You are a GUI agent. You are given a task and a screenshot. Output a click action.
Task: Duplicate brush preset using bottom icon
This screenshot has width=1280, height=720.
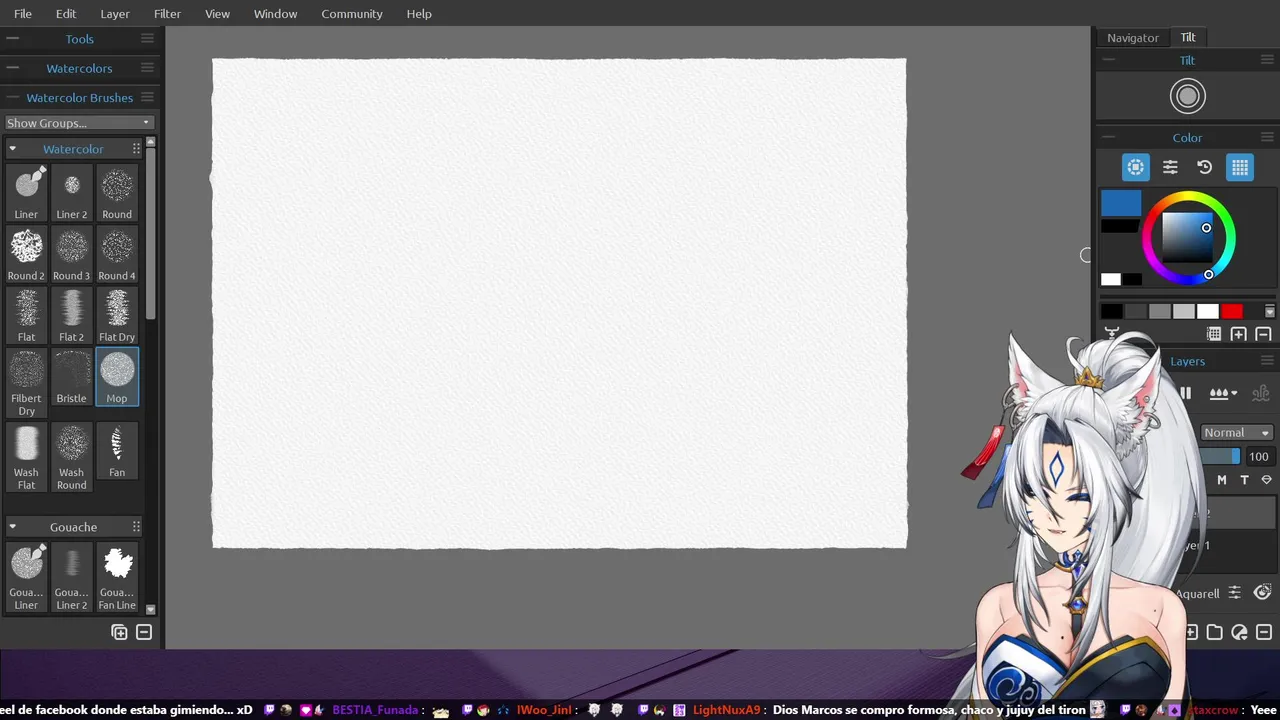click(119, 632)
